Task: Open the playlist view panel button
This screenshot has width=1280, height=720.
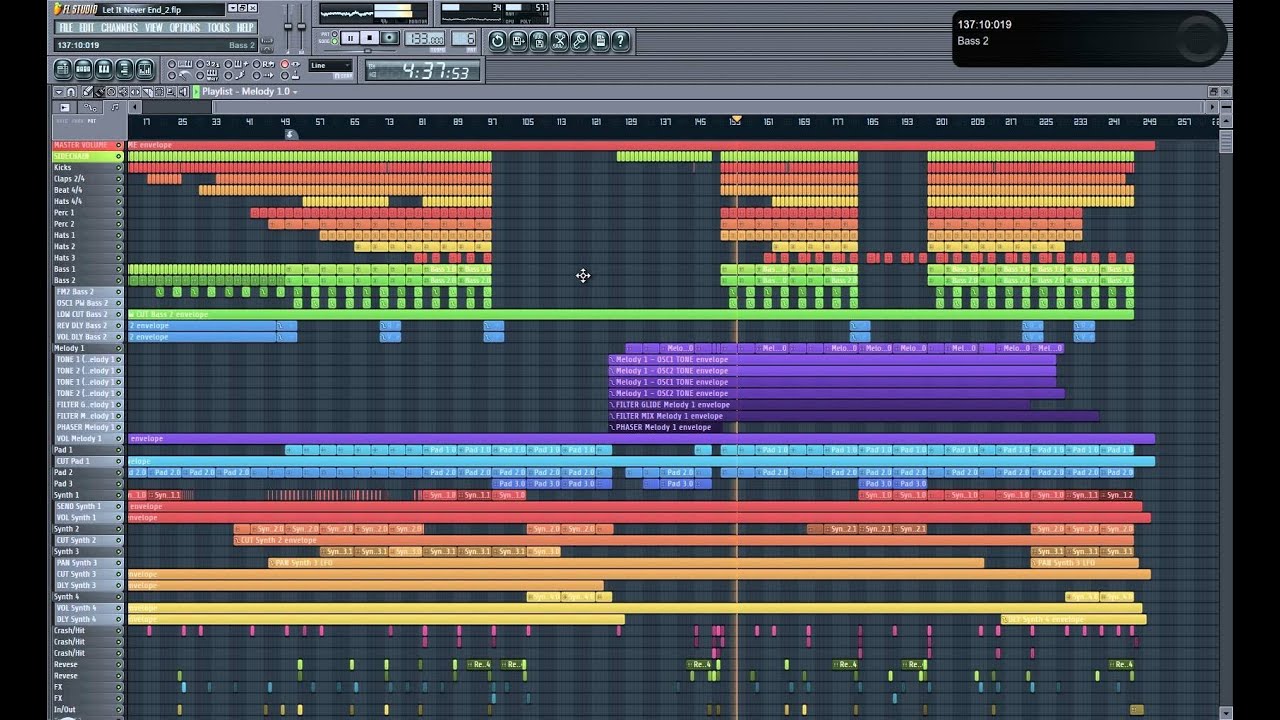Action: pyautogui.click(x=62, y=69)
